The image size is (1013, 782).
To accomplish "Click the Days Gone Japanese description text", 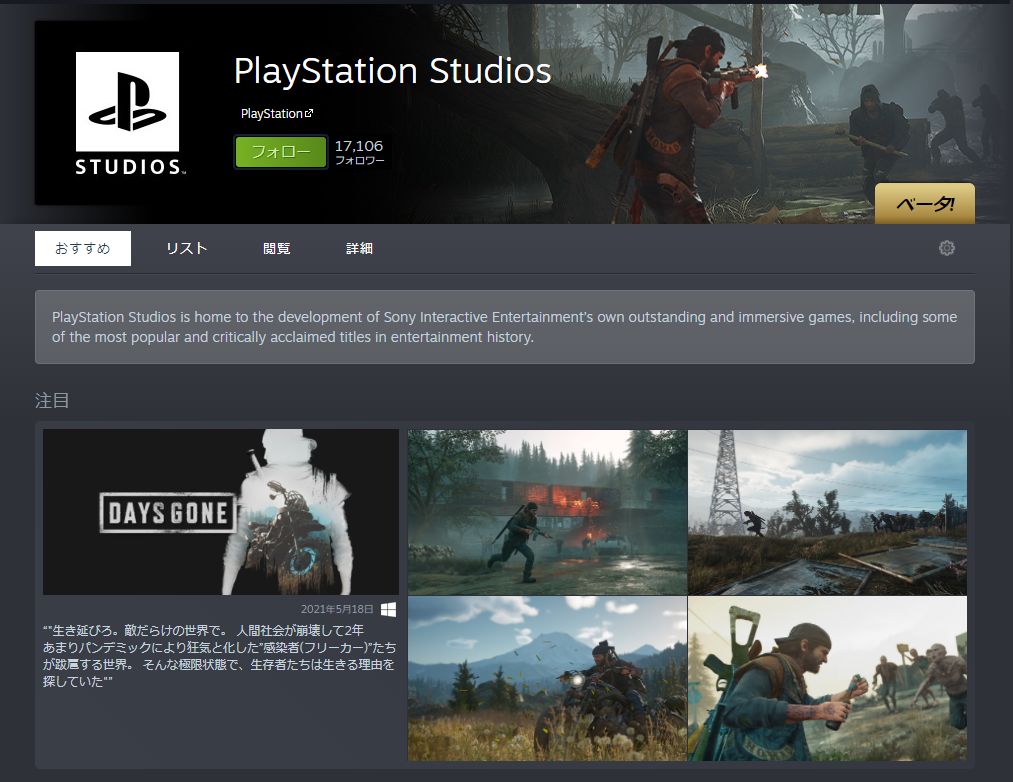I will coord(220,655).
